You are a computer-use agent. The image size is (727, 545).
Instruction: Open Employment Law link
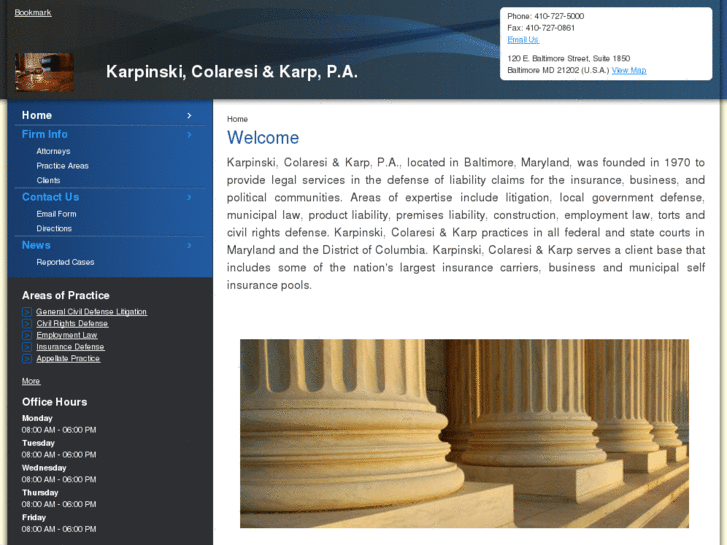coord(67,335)
